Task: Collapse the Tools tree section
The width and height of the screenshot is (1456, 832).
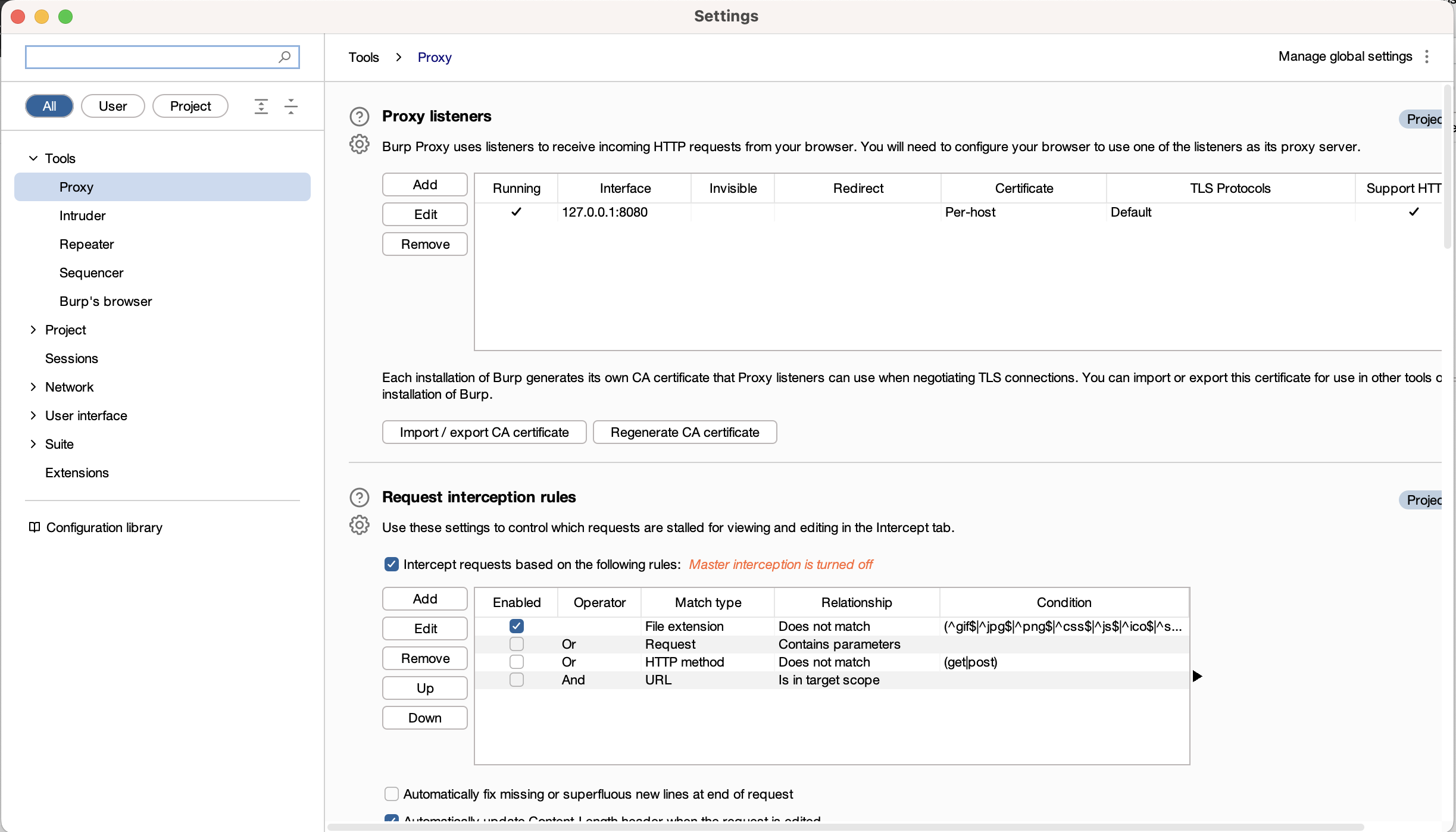Action: (33, 158)
